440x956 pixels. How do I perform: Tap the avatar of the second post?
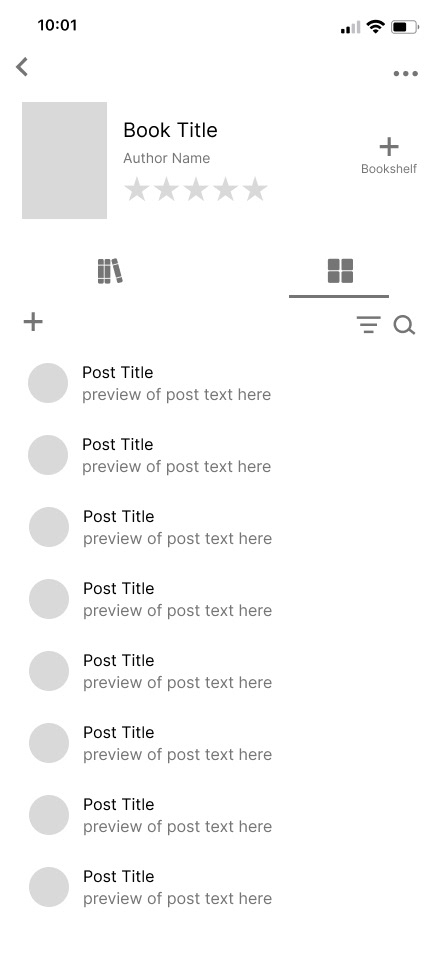pos(48,455)
